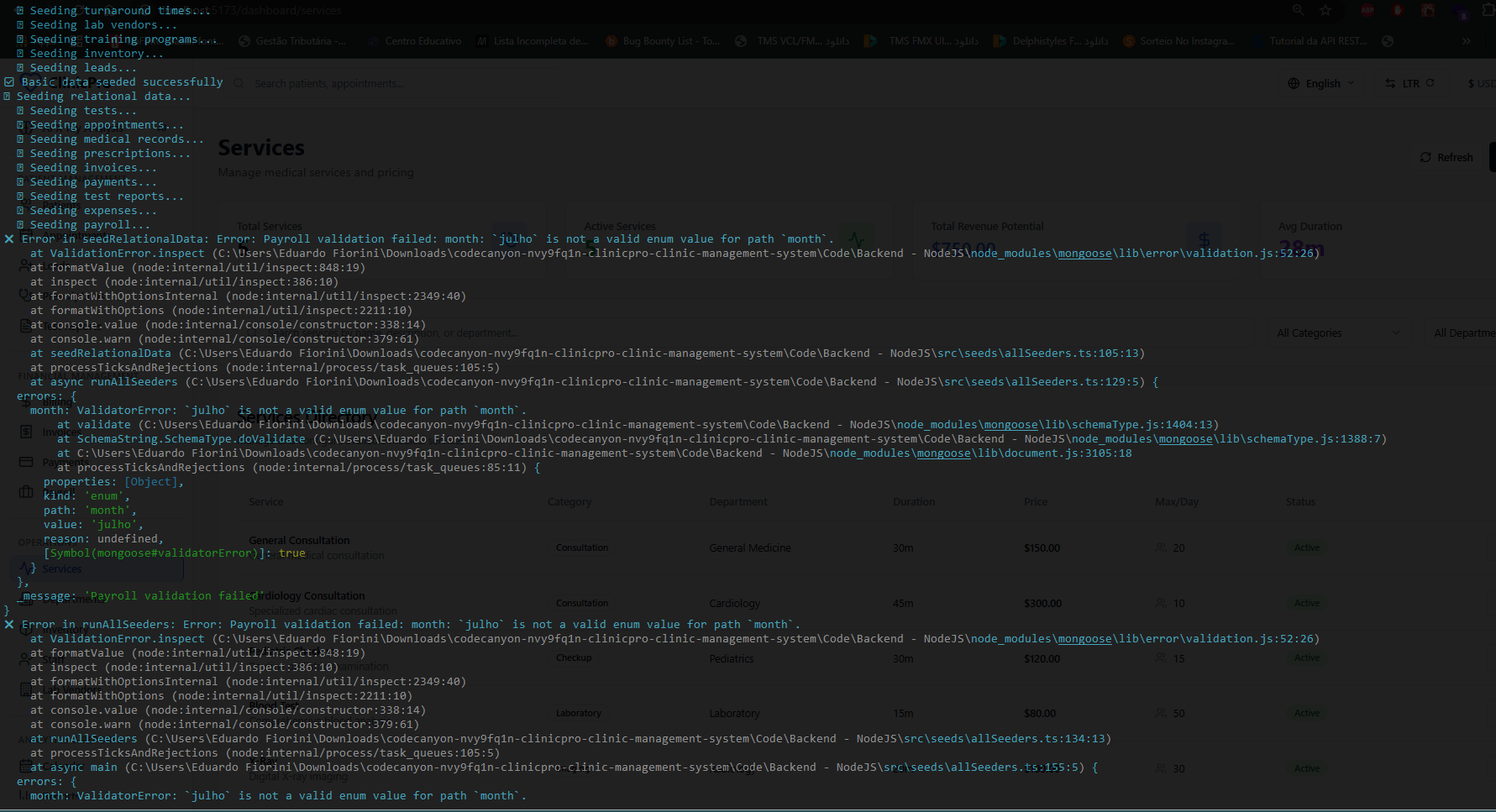Open the Centro Educativo bookmark
The image size is (1496, 812).
pyautogui.click(x=415, y=40)
